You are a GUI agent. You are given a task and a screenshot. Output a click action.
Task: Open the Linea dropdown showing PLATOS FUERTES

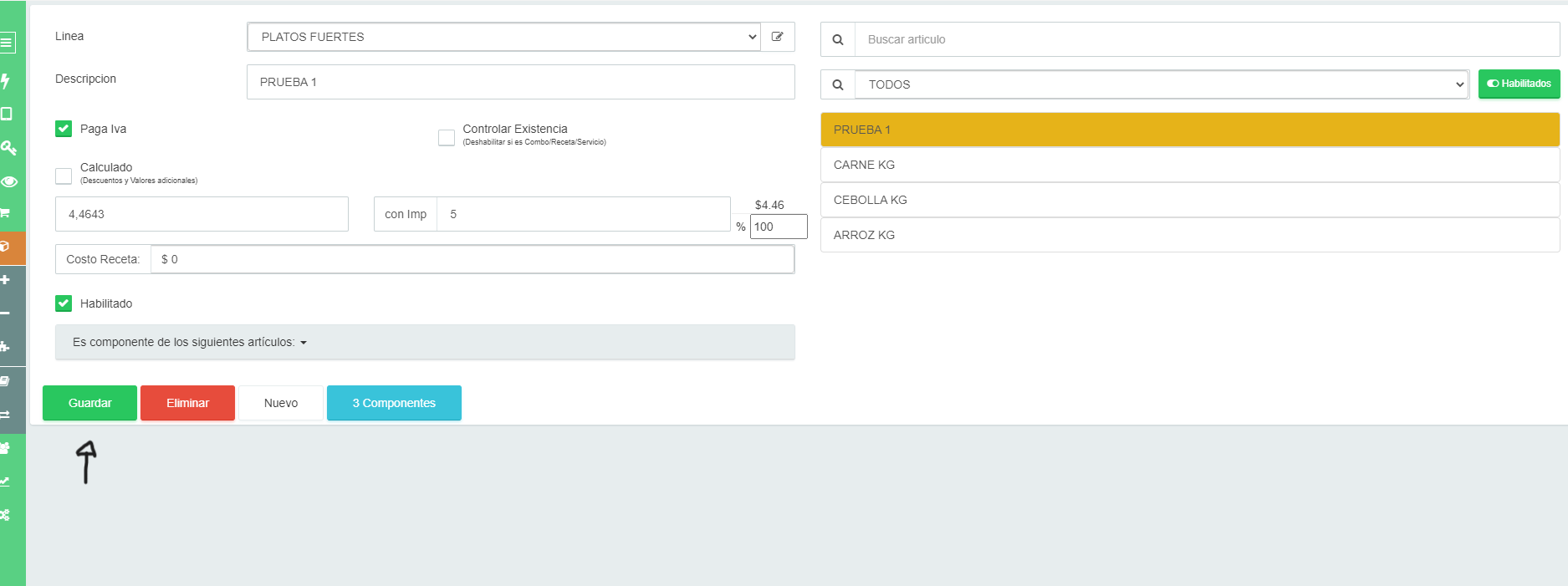[x=503, y=37]
